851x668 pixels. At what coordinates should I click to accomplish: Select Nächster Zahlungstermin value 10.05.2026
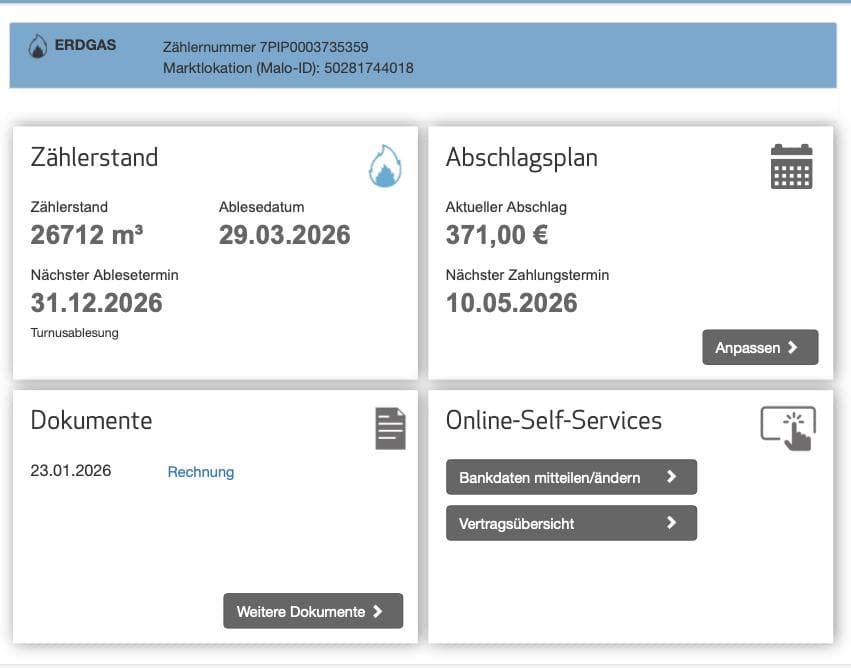point(511,303)
